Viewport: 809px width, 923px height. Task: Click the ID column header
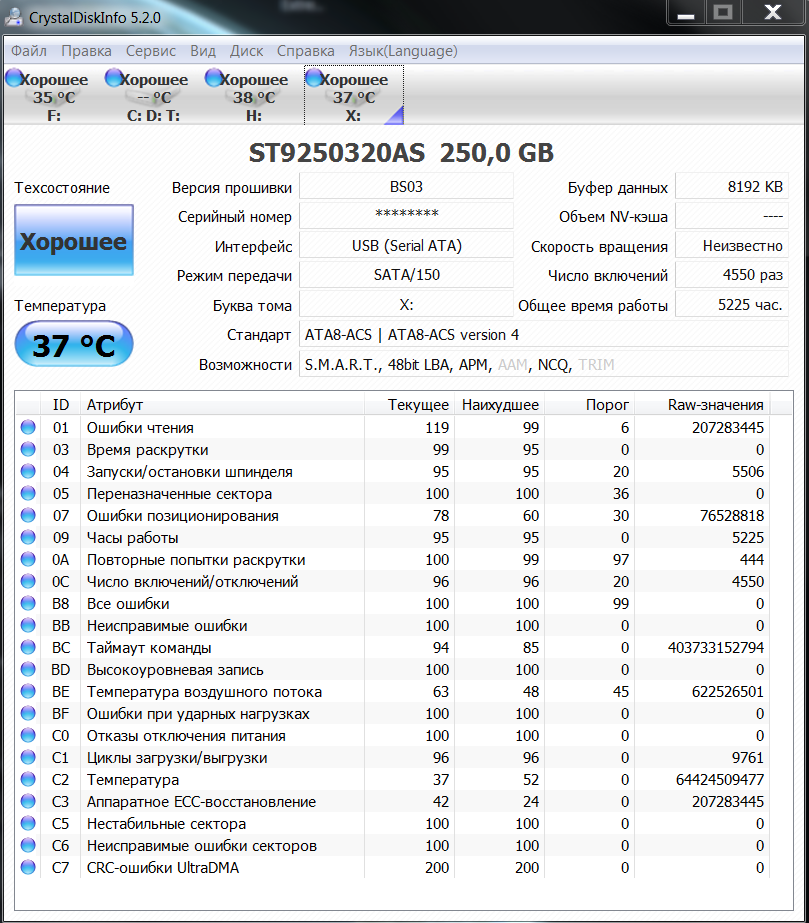pyautogui.click(x=60, y=404)
